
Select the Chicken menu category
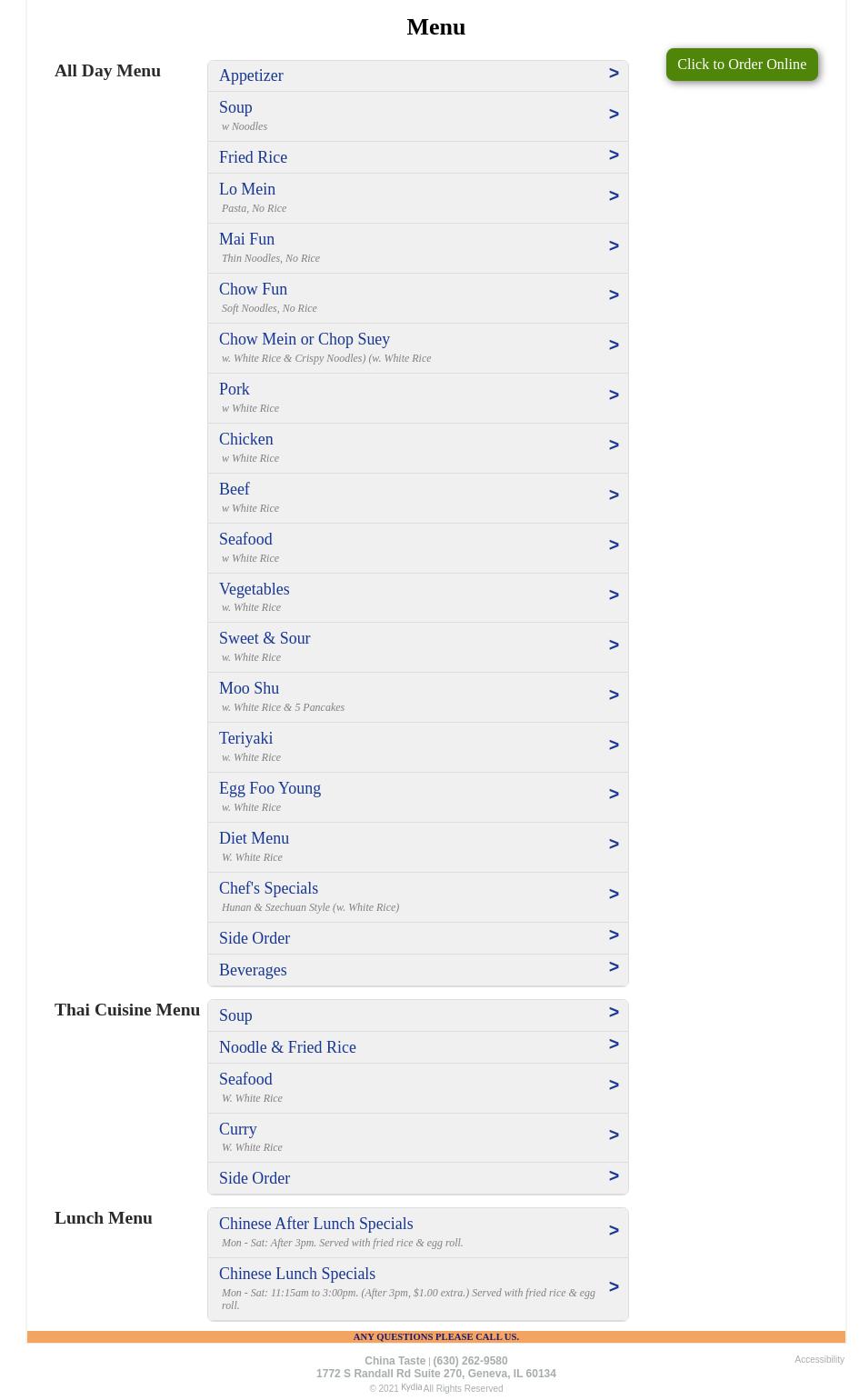[418, 447]
